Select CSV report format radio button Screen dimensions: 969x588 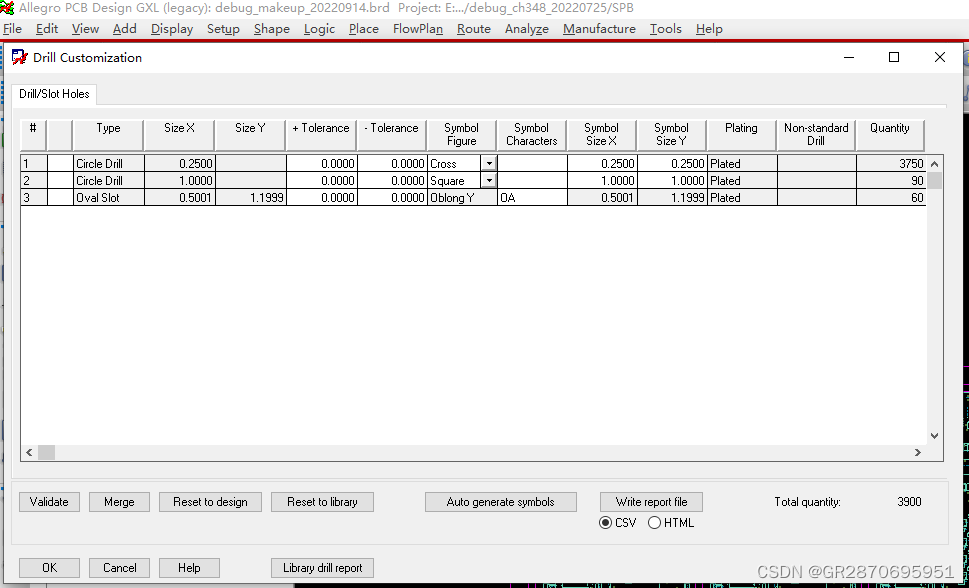coord(606,523)
